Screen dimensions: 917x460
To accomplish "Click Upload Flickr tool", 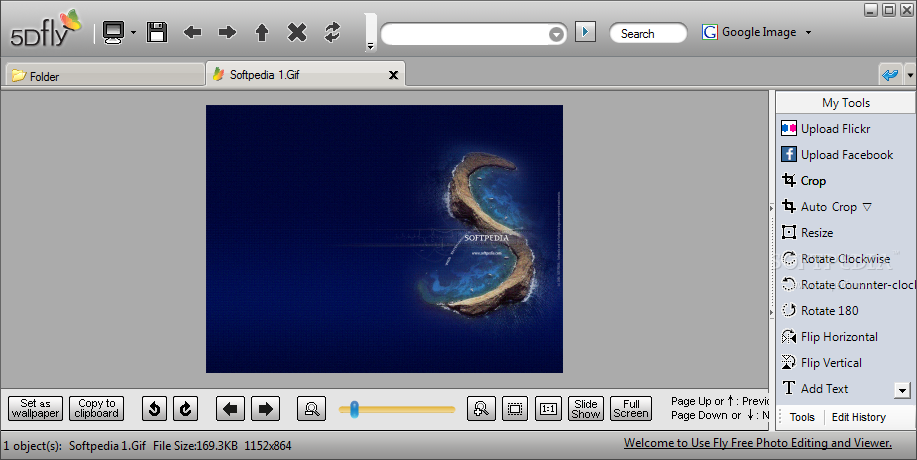I will 825,129.
